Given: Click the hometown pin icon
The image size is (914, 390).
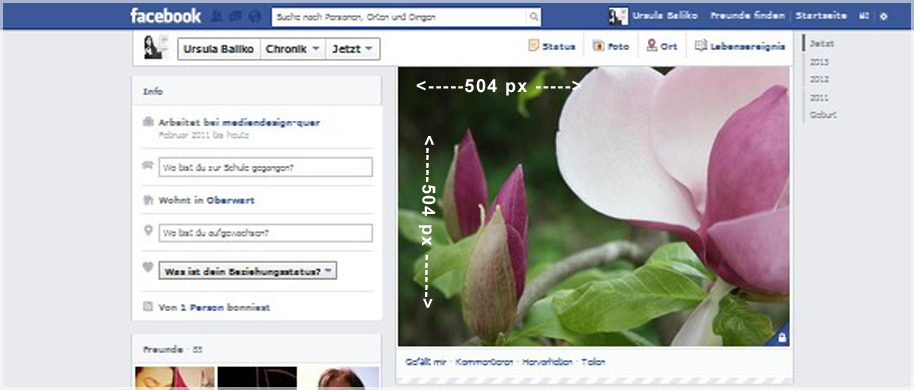Looking at the screenshot, I should [x=148, y=231].
